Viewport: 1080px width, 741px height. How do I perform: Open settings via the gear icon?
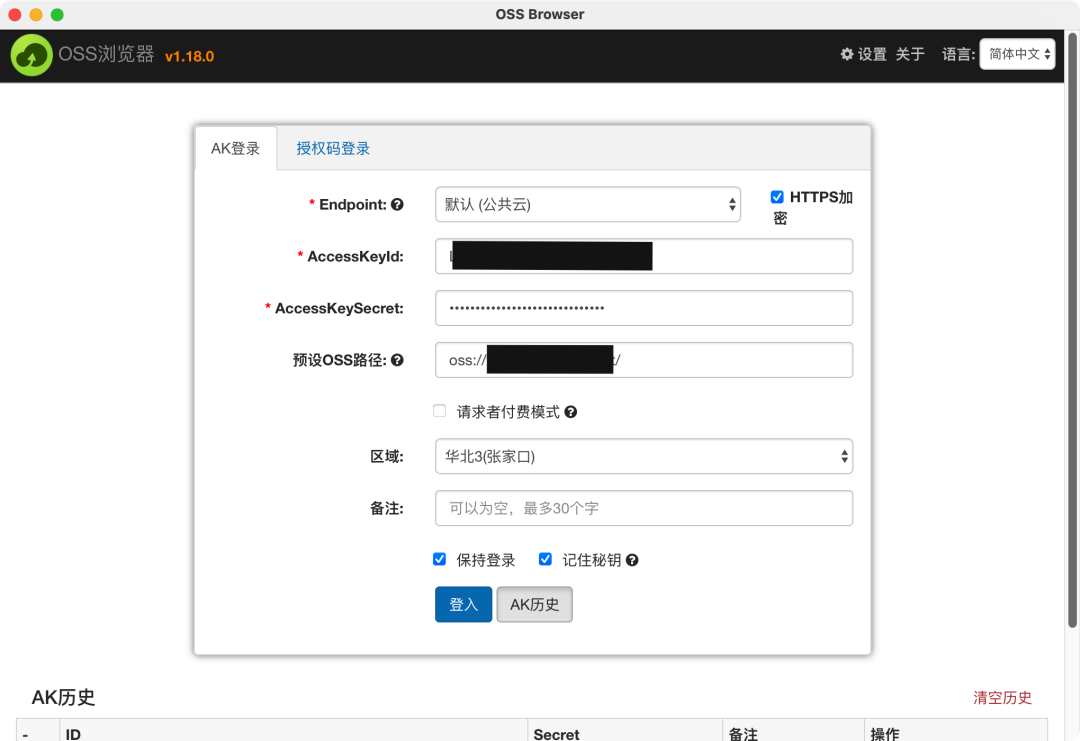click(x=847, y=54)
